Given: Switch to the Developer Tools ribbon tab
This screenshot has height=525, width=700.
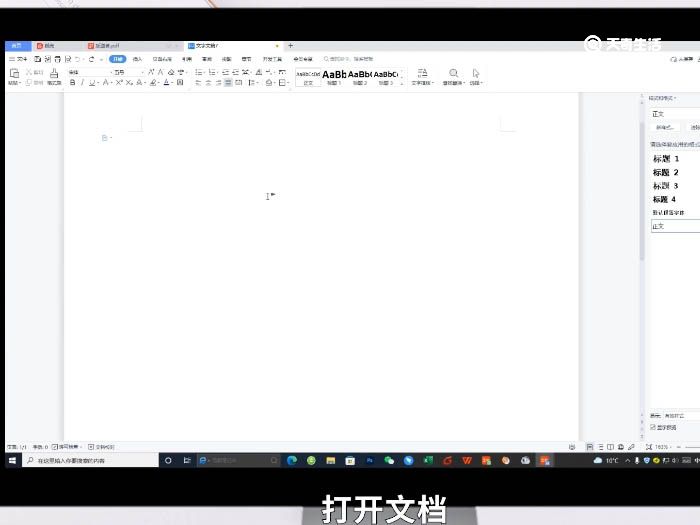Looking at the screenshot, I should pyautogui.click(x=272, y=59).
